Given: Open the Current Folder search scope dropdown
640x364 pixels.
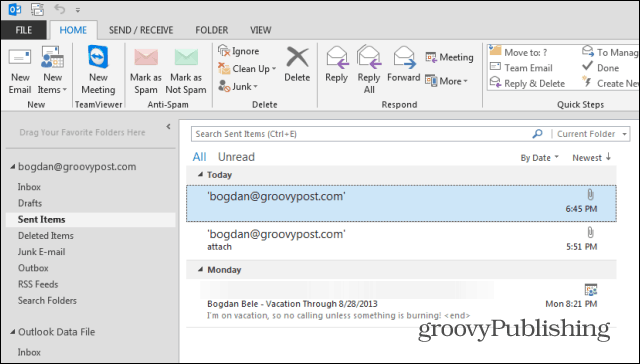Looking at the screenshot, I should click(591, 134).
